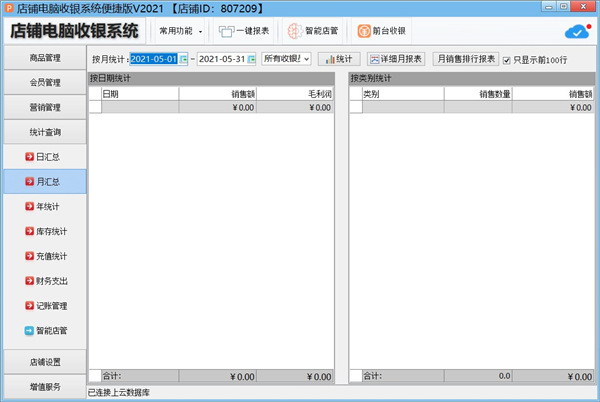Click the app logo in title bar
The height and width of the screenshot is (402, 600).
click(x=8, y=8)
